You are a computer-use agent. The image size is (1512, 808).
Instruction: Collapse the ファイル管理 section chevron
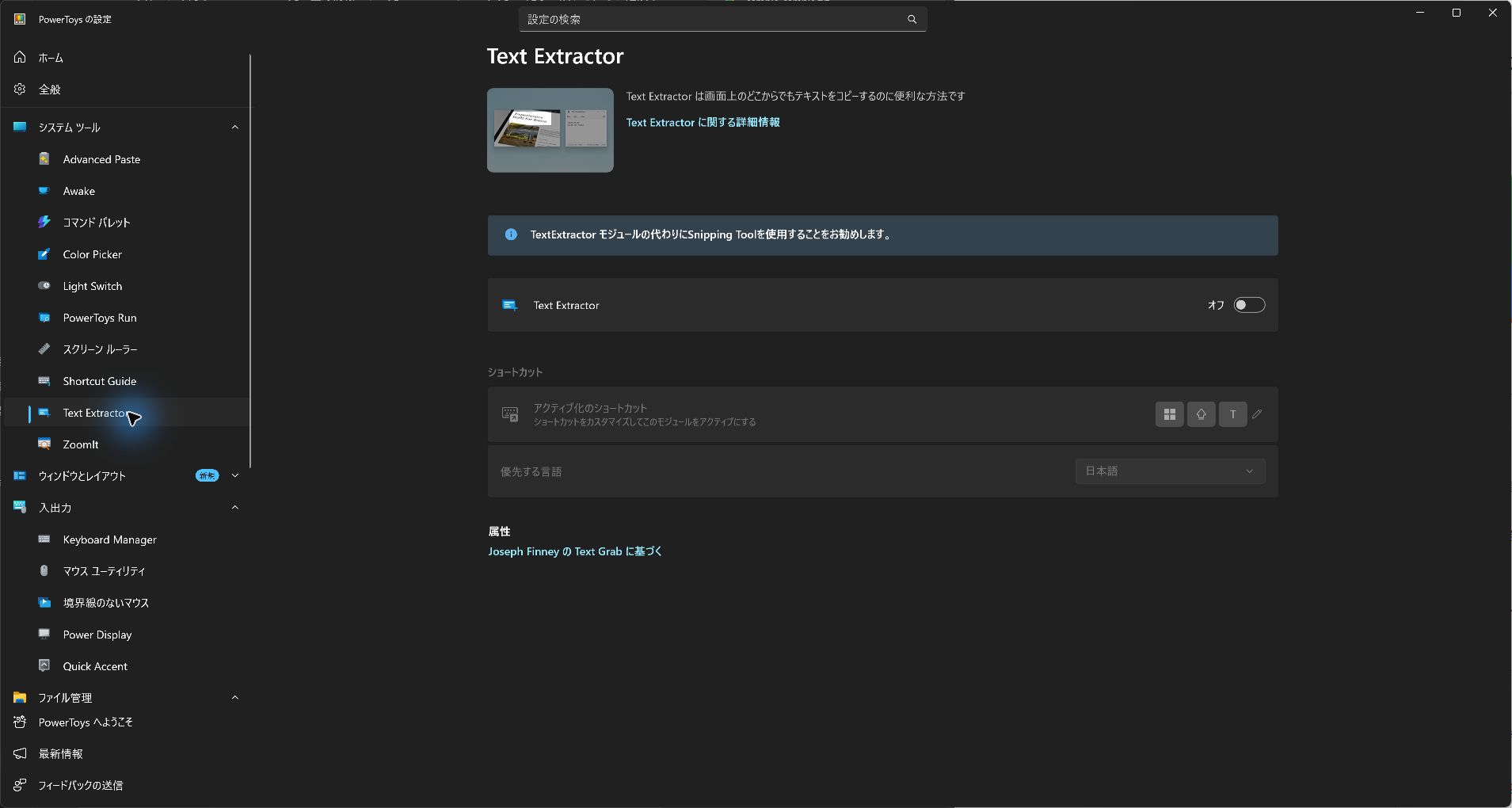tap(234, 697)
